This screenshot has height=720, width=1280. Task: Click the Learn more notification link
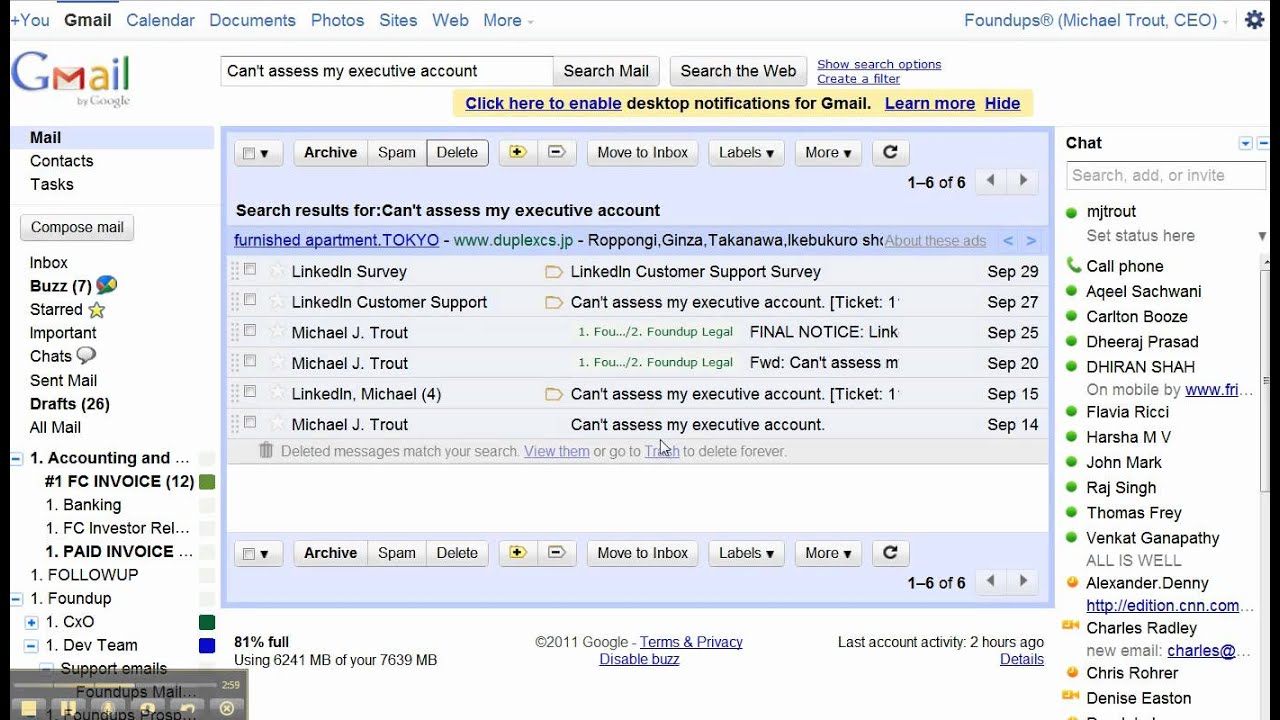(x=930, y=103)
